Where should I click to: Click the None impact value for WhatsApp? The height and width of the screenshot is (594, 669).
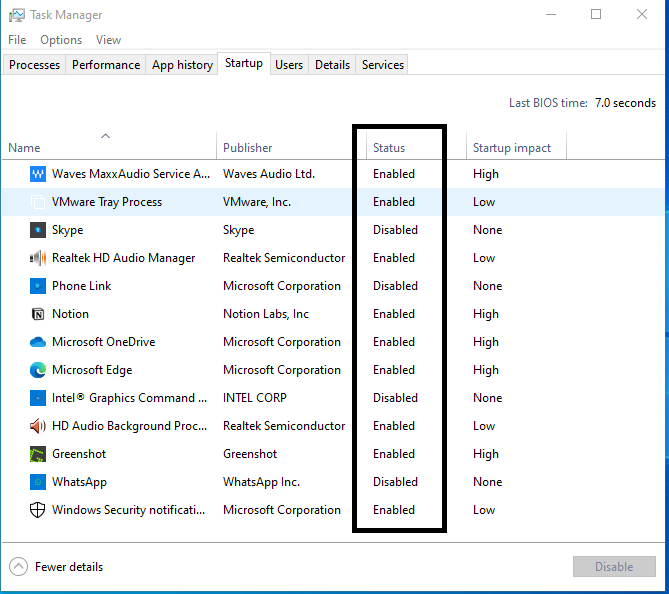(x=488, y=482)
